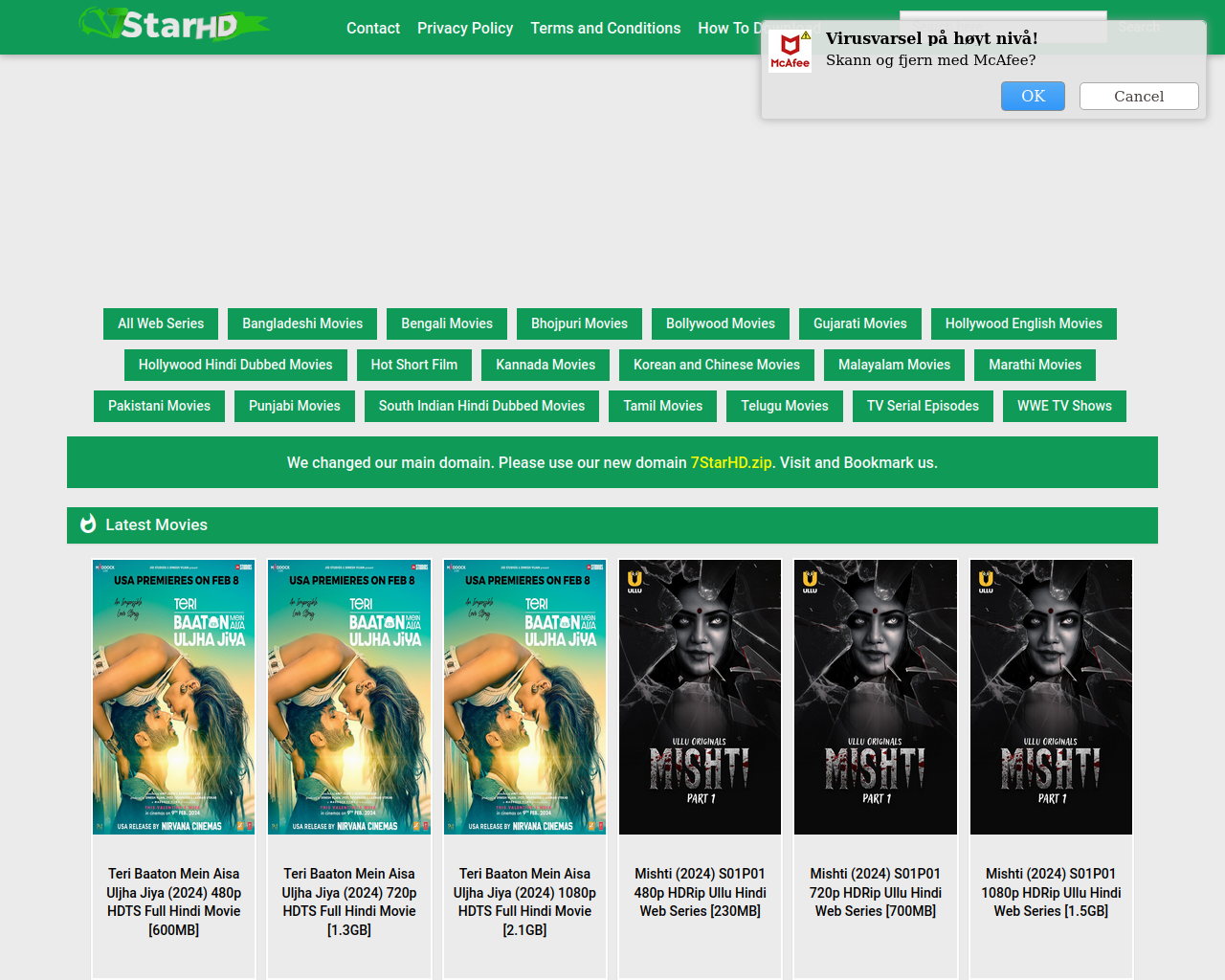Image resolution: width=1225 pixels, height=980 pixels.
Task: Open Mishti 720p poster thumbnail
Action: (876, 697)
